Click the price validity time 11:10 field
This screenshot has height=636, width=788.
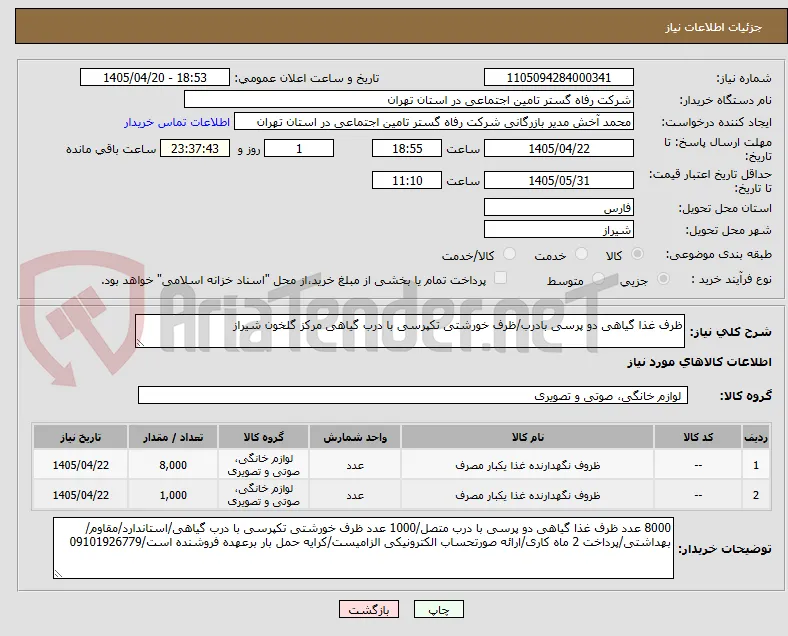[x=407, y=180]
